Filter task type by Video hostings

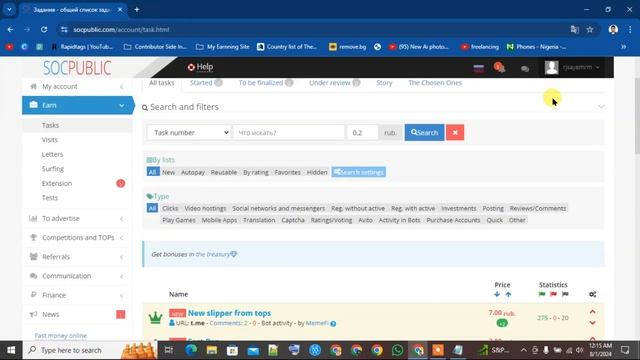coord(205,208)
